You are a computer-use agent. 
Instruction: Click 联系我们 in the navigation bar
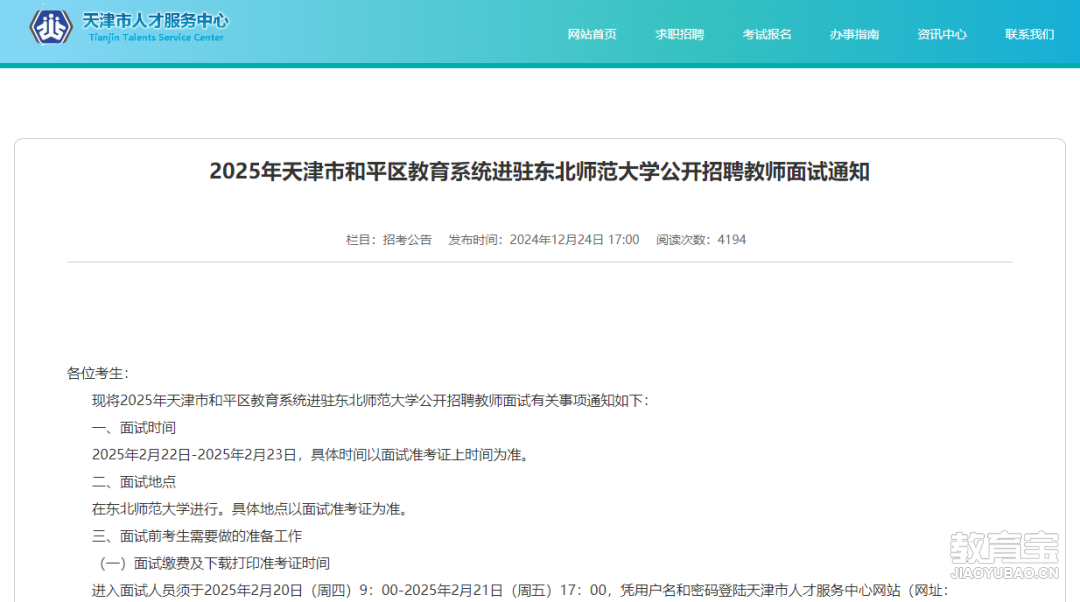pyautogui.click(x=1029, y=34)
